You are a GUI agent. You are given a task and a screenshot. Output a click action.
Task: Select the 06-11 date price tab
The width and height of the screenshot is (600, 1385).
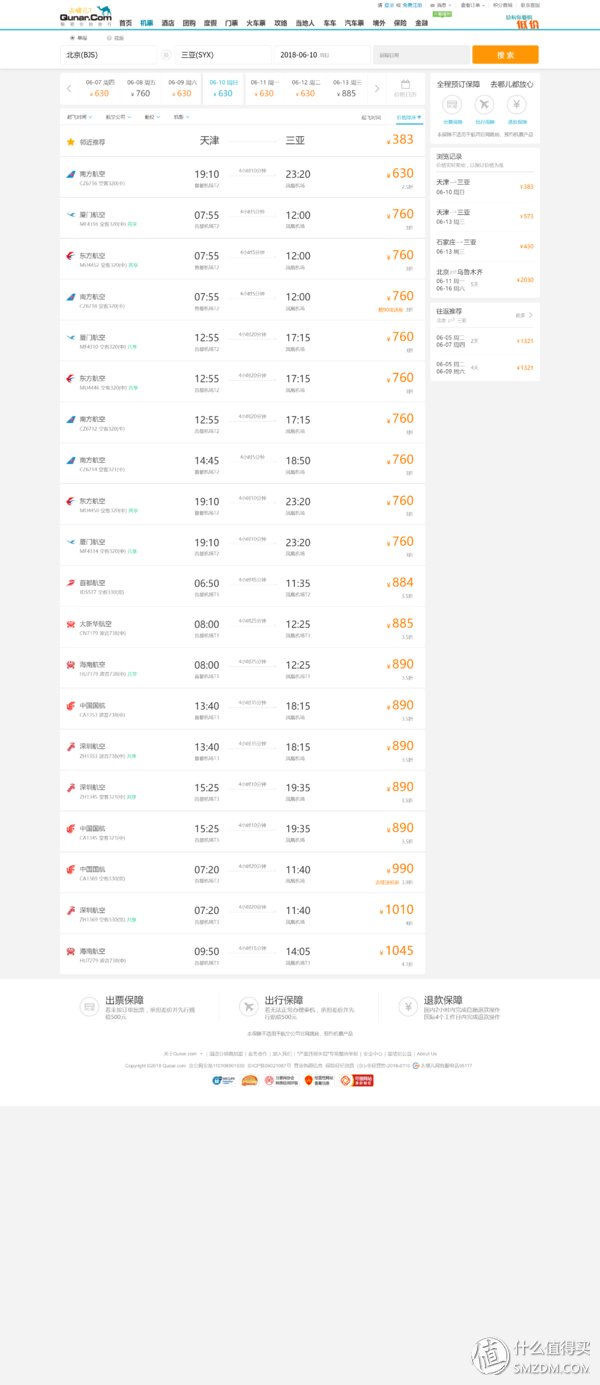point(265,88)
